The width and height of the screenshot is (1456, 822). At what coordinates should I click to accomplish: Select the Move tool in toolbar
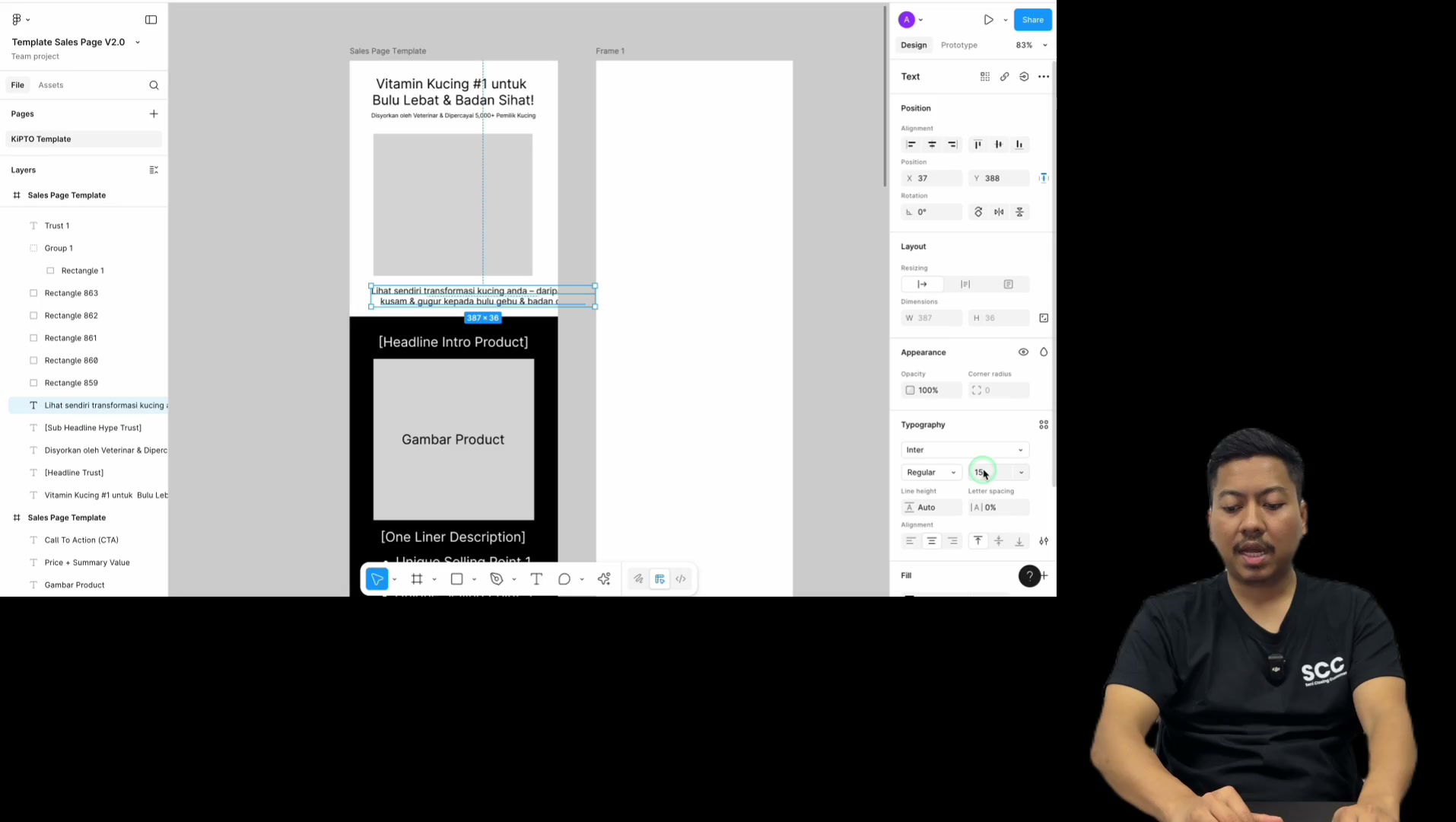tap(377, 579)
